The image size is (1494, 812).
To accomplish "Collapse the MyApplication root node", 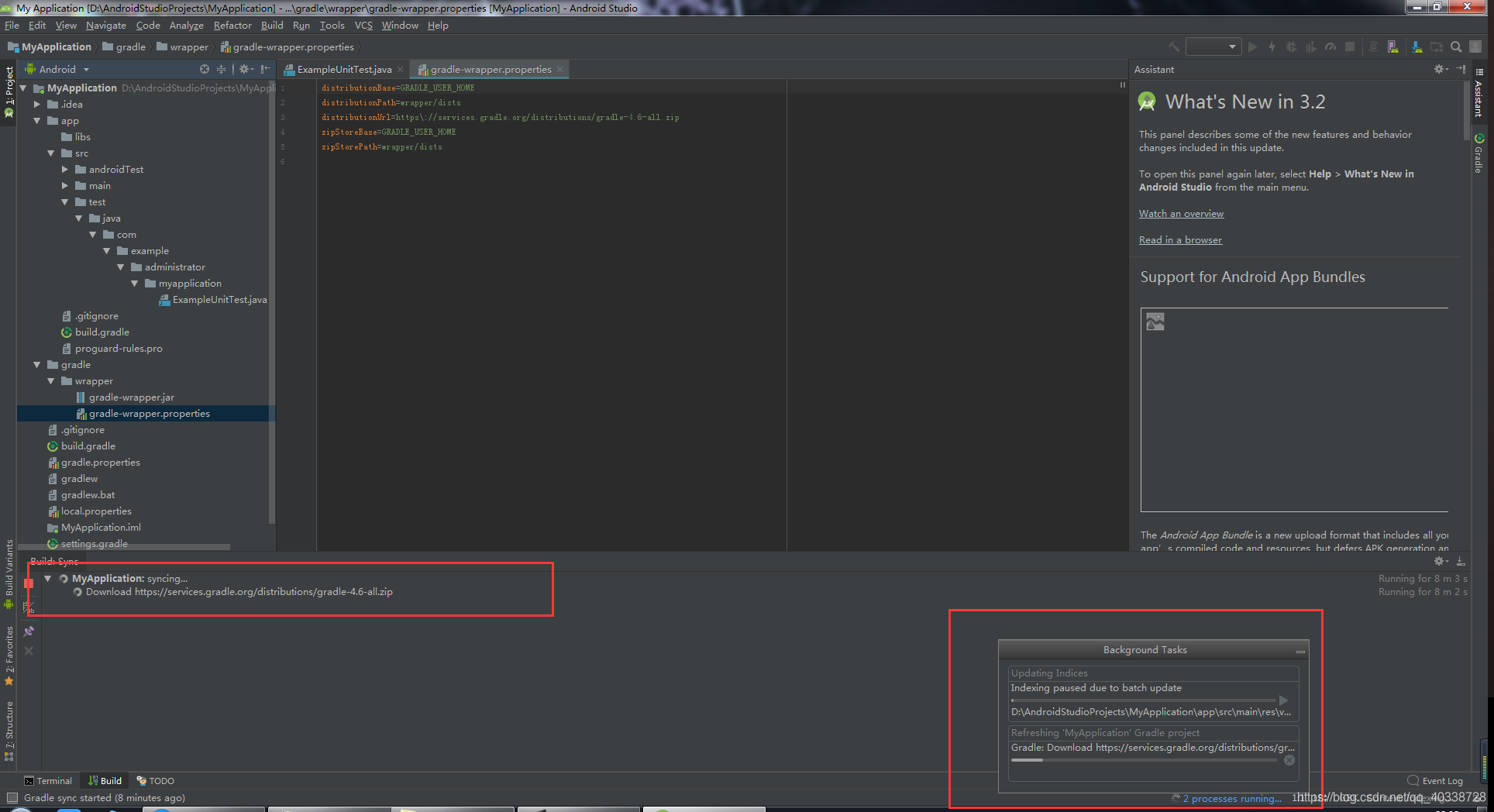I will pos(23,88).
